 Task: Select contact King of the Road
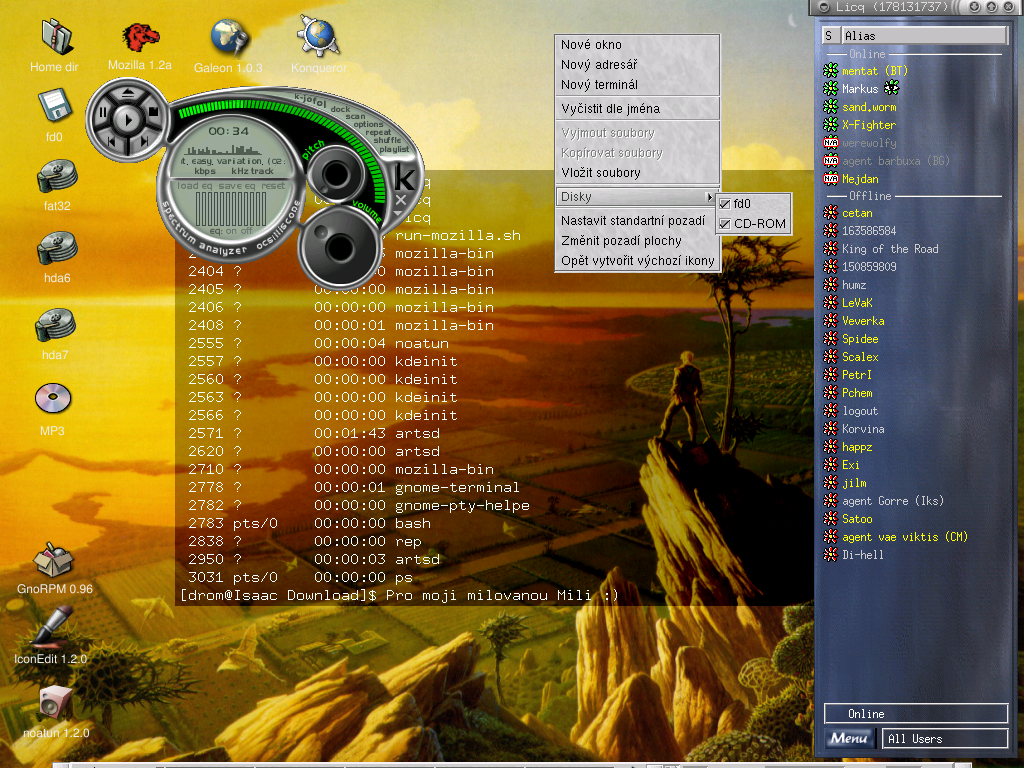click(890, 249)
